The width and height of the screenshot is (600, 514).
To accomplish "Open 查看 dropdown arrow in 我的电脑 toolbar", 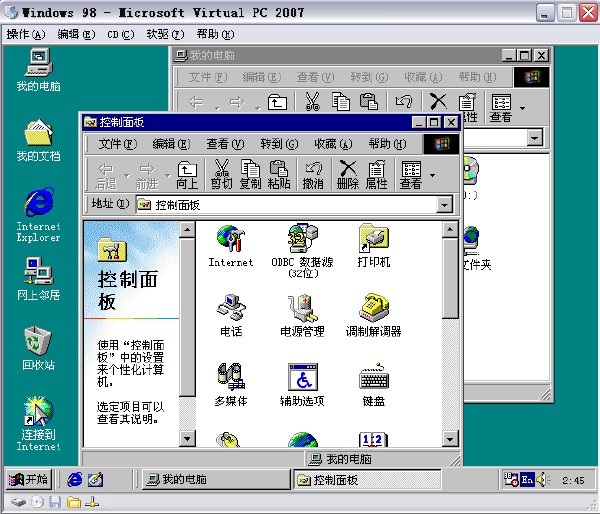I will tap(522, 108).
